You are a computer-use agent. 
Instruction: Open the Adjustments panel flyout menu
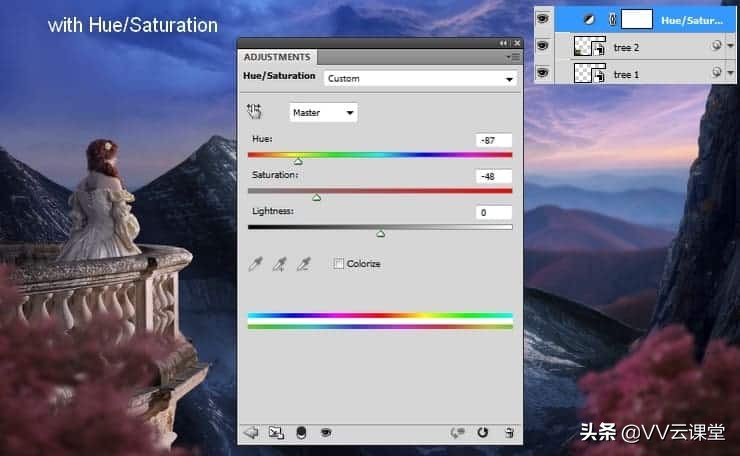tap(515, 57)
